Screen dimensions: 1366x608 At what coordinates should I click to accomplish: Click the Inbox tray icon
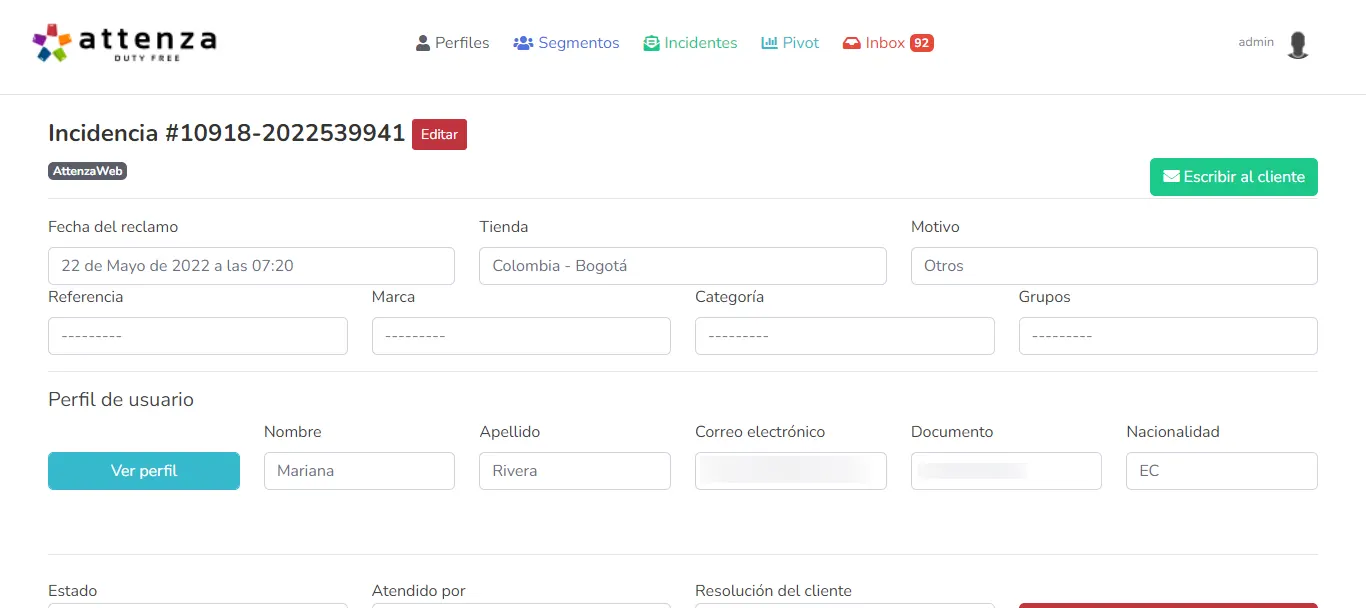pos(852,43)
